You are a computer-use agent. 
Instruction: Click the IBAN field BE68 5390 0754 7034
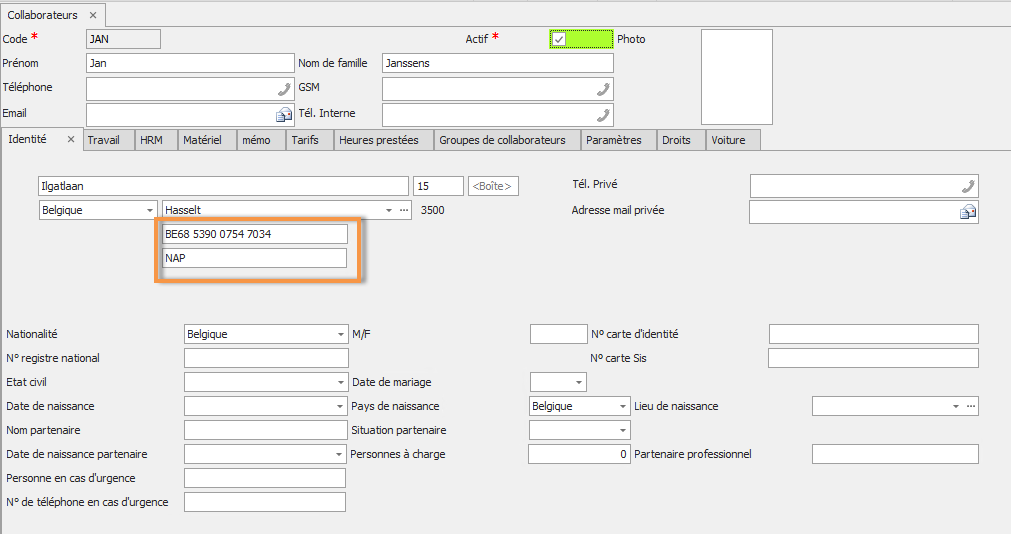coord(255,234)
